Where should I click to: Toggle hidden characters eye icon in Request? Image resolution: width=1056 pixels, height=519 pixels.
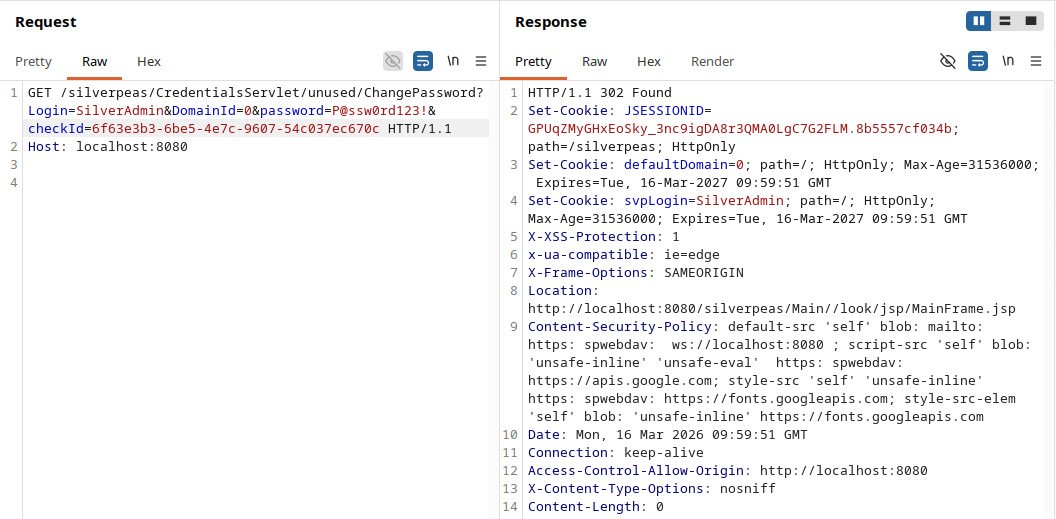click(x=393, y=61)
